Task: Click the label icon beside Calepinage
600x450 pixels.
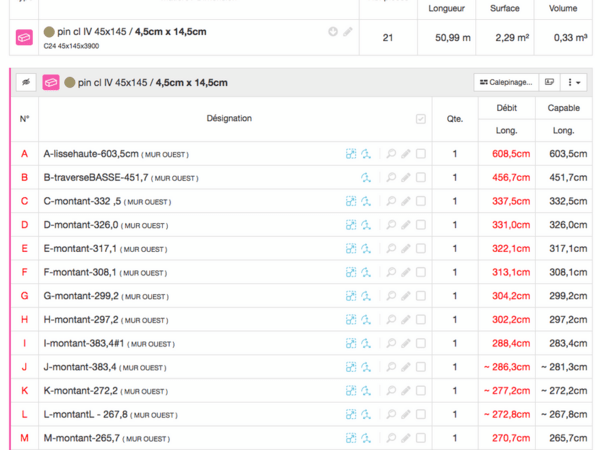Action: coord(549,82)
